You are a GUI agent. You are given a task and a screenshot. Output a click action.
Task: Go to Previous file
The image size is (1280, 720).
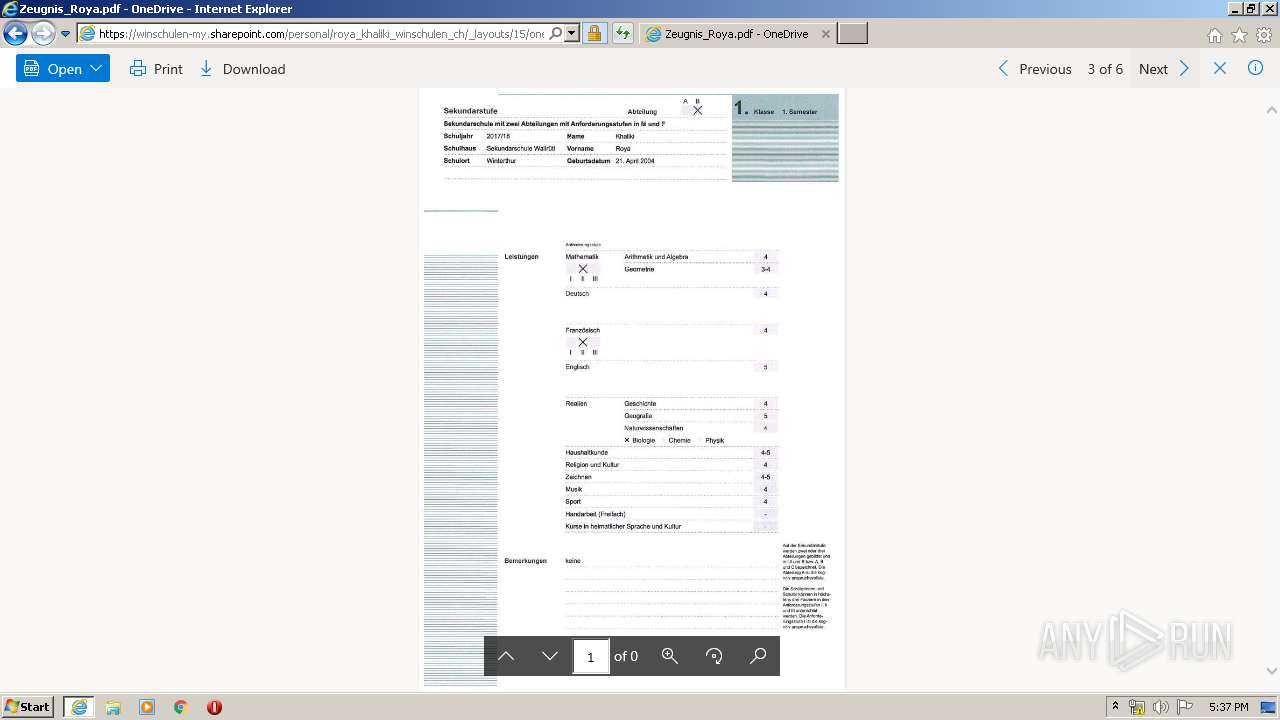1034,69
